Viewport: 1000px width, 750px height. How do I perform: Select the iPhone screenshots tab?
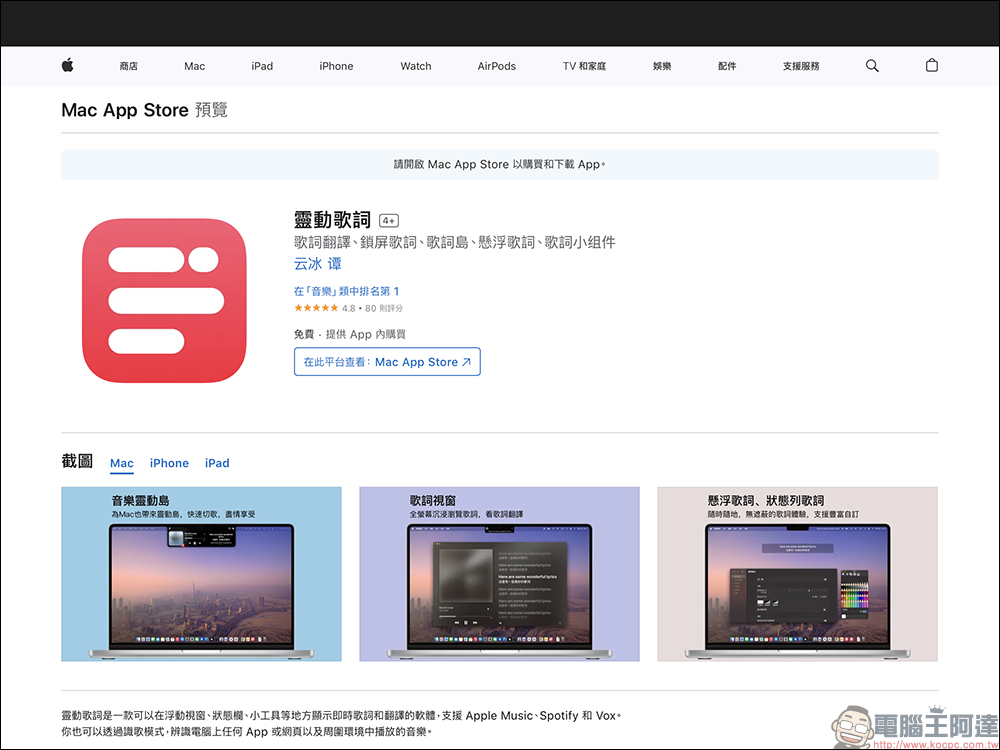tap(169, 463)
